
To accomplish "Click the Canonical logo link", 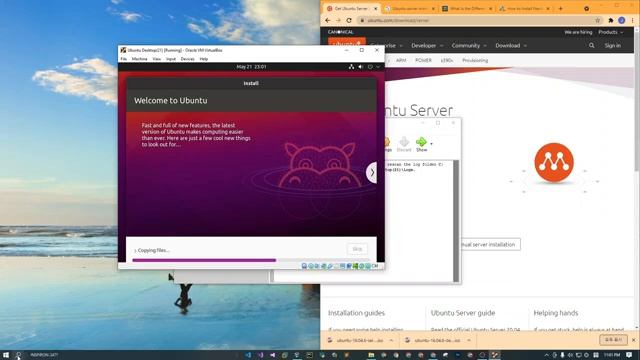I will point(340,32).
